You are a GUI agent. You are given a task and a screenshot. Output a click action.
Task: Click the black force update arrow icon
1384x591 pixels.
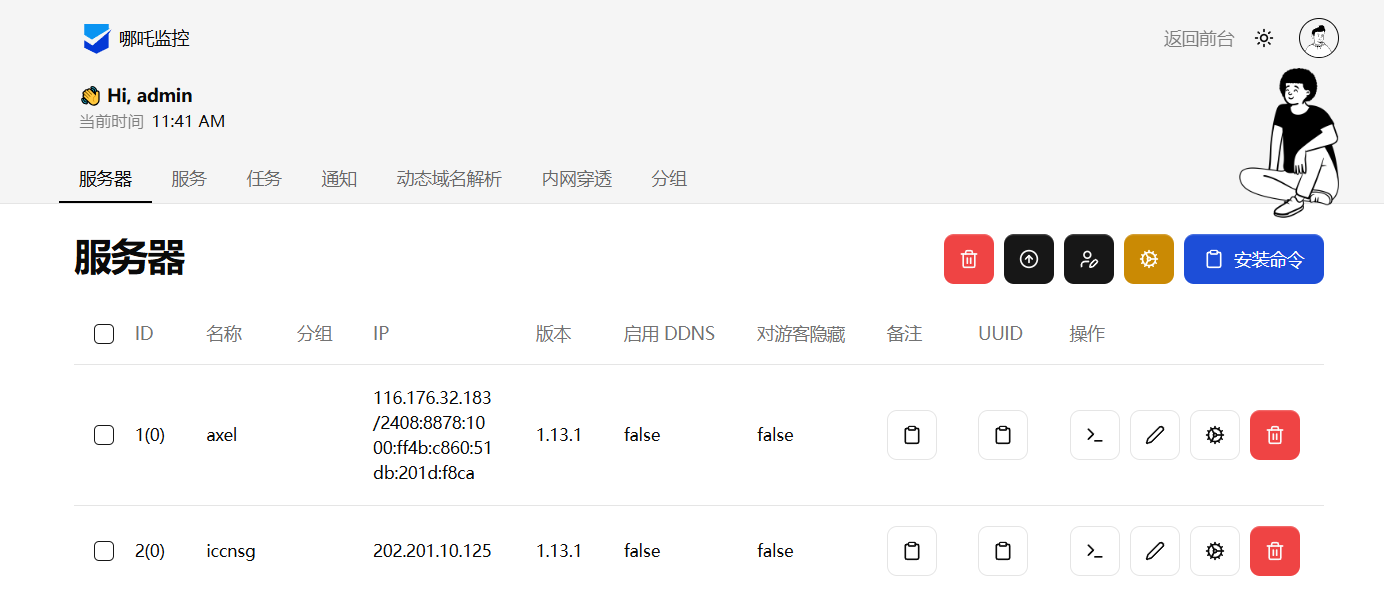coord(1028,259)
